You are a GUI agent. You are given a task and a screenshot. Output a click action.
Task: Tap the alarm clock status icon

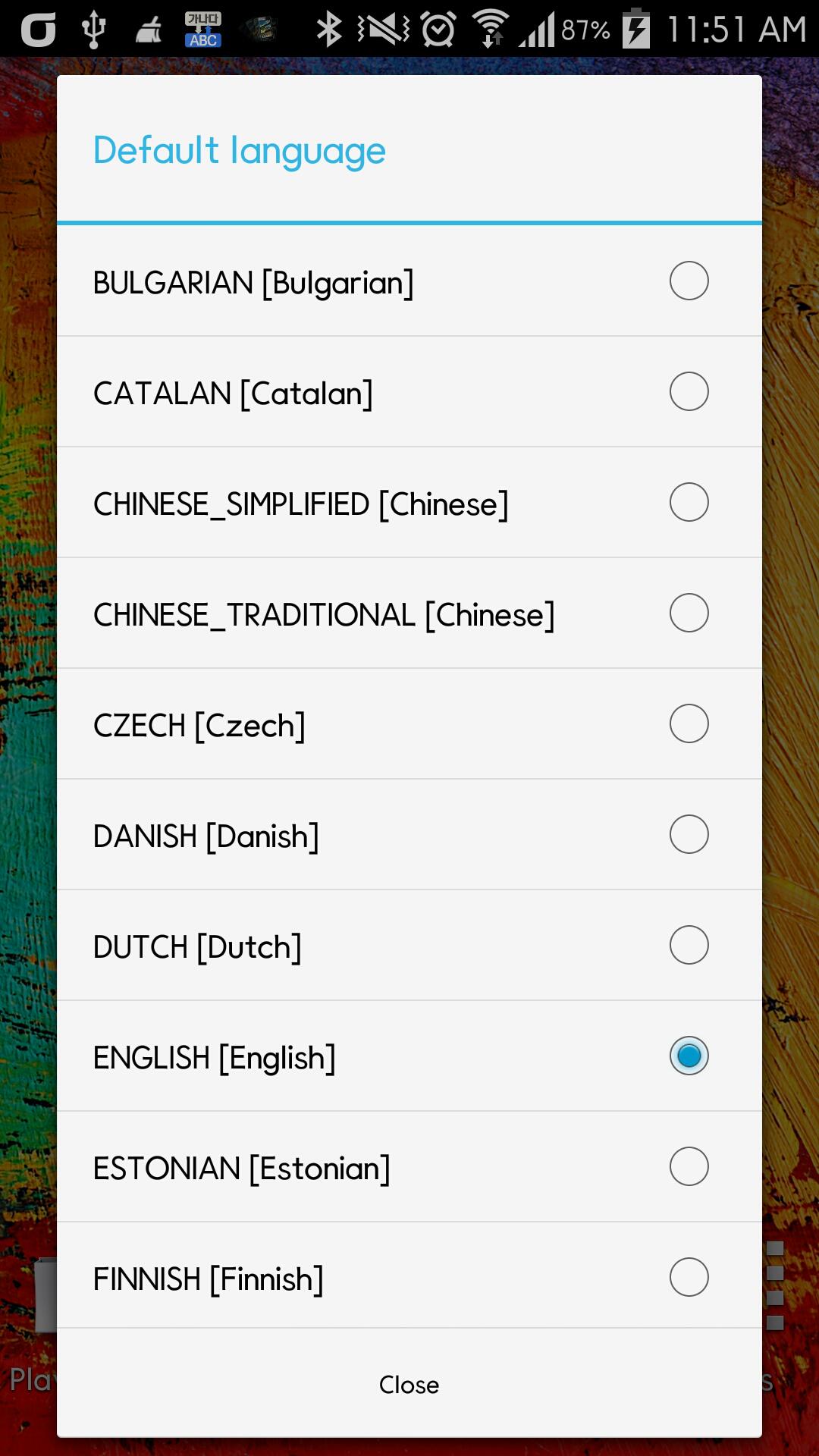(x=438, y=29)
